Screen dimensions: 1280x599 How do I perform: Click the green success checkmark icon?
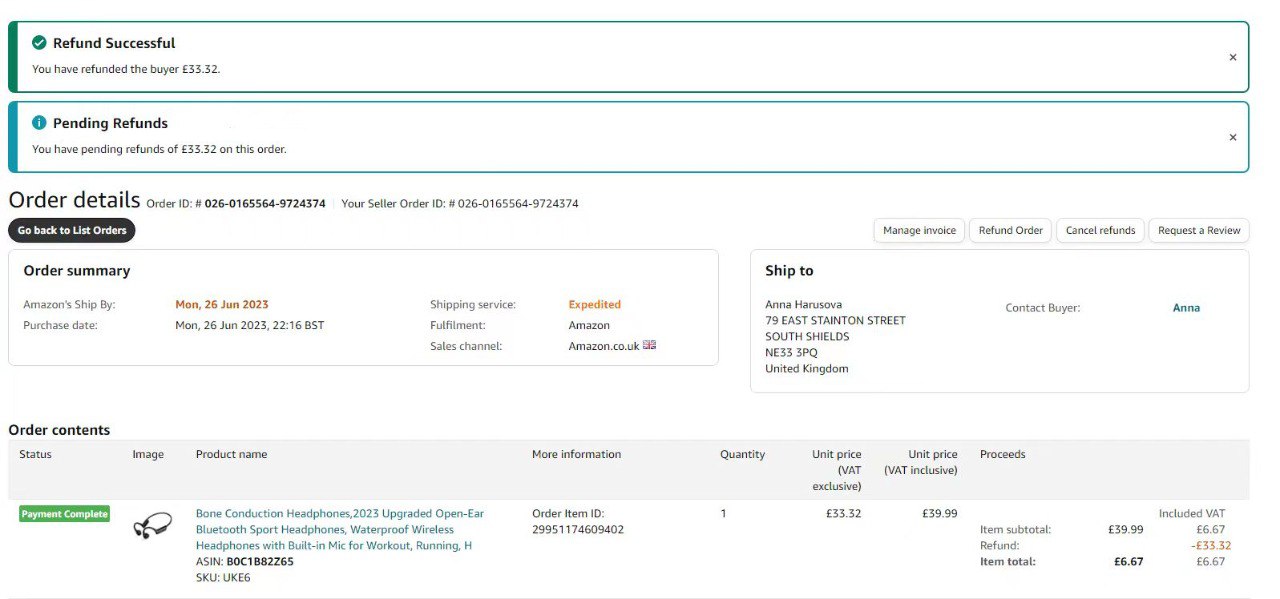(x=39, y=43)
